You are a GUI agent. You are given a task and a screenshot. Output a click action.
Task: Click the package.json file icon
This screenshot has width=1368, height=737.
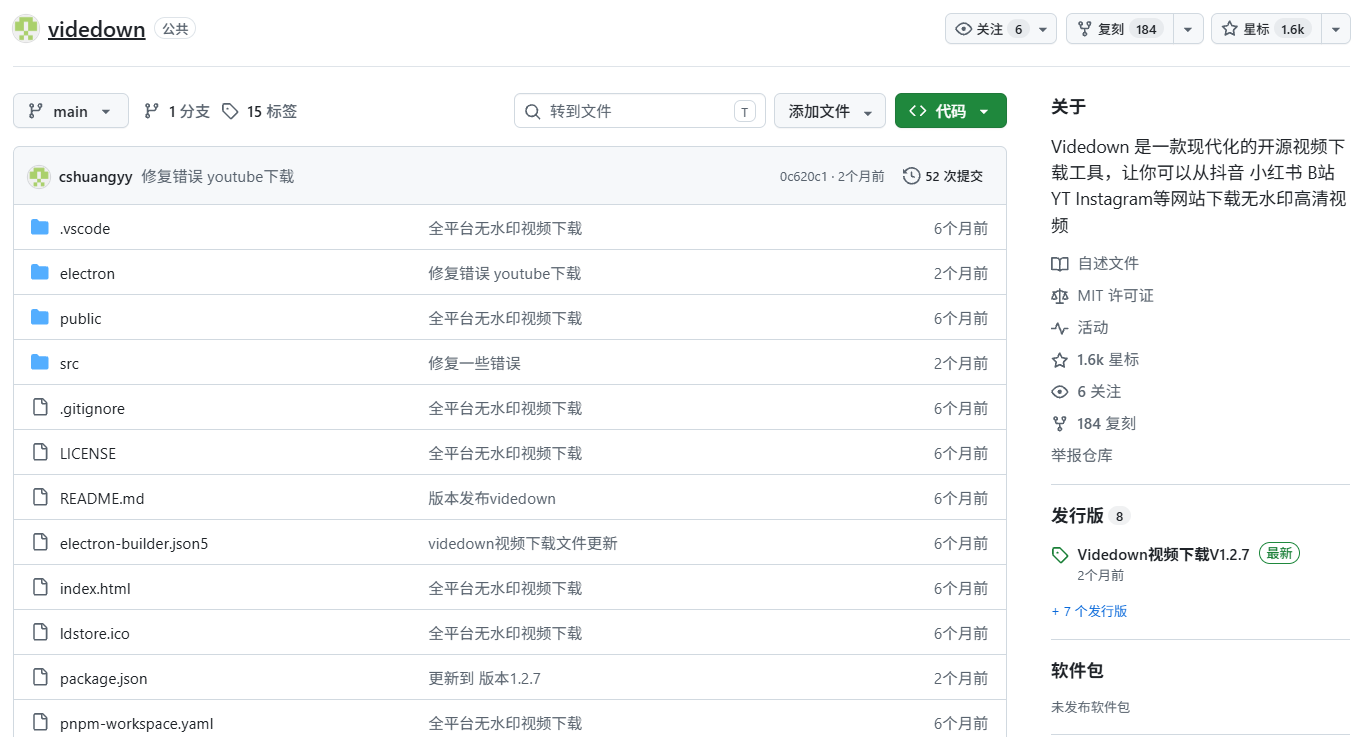point(40,677)
